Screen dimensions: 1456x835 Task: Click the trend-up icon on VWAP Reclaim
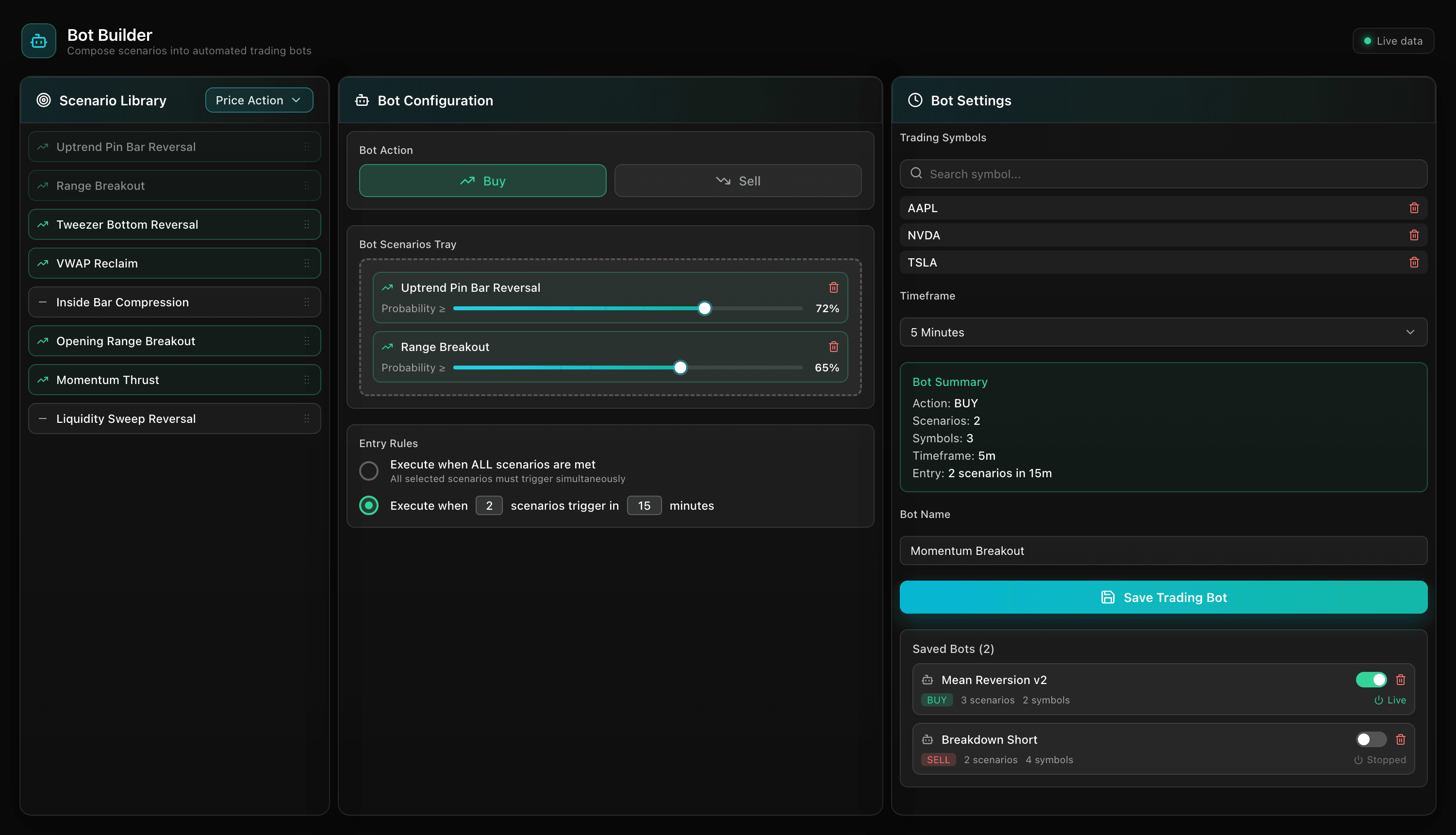click(x=42, y=263)
